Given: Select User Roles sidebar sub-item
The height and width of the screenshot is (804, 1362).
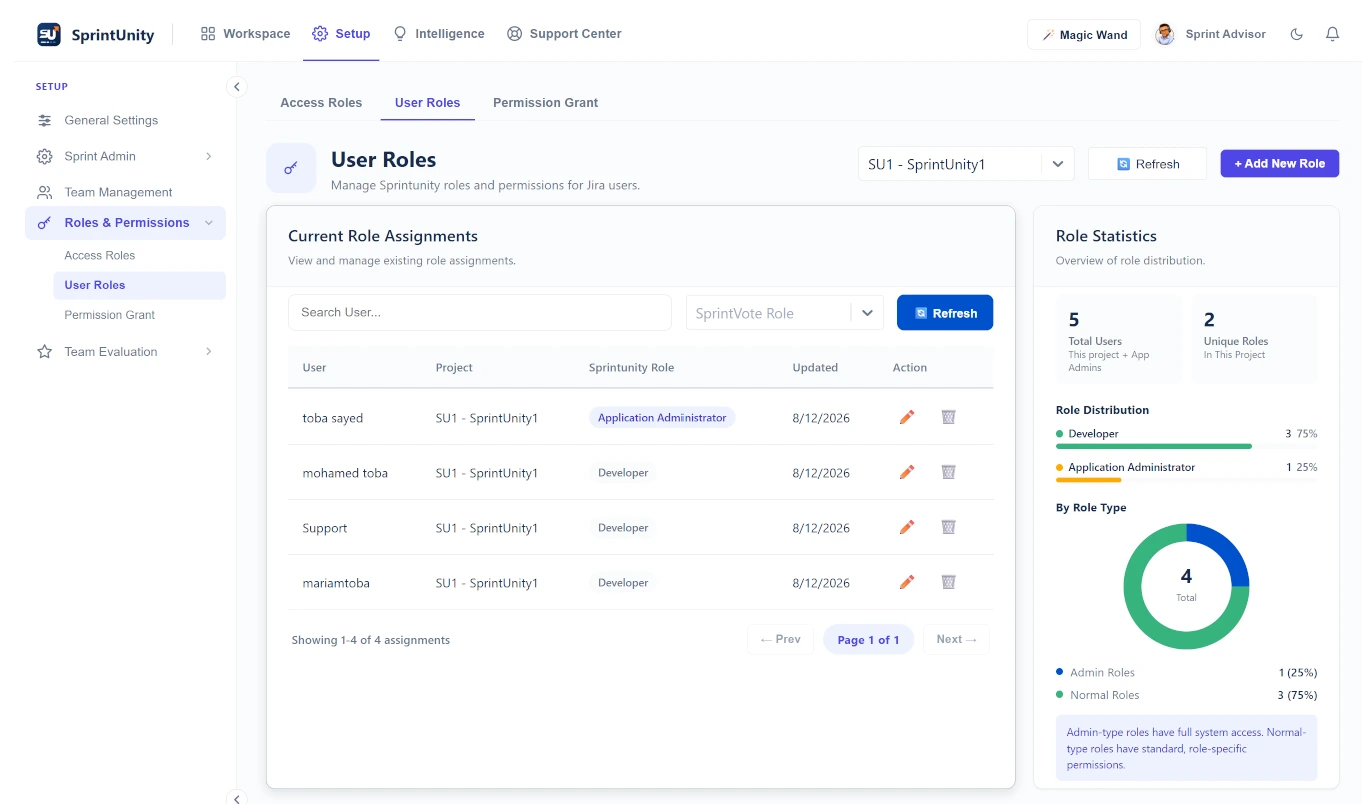Looking at the screenshot, I should [x=139, y=285].
